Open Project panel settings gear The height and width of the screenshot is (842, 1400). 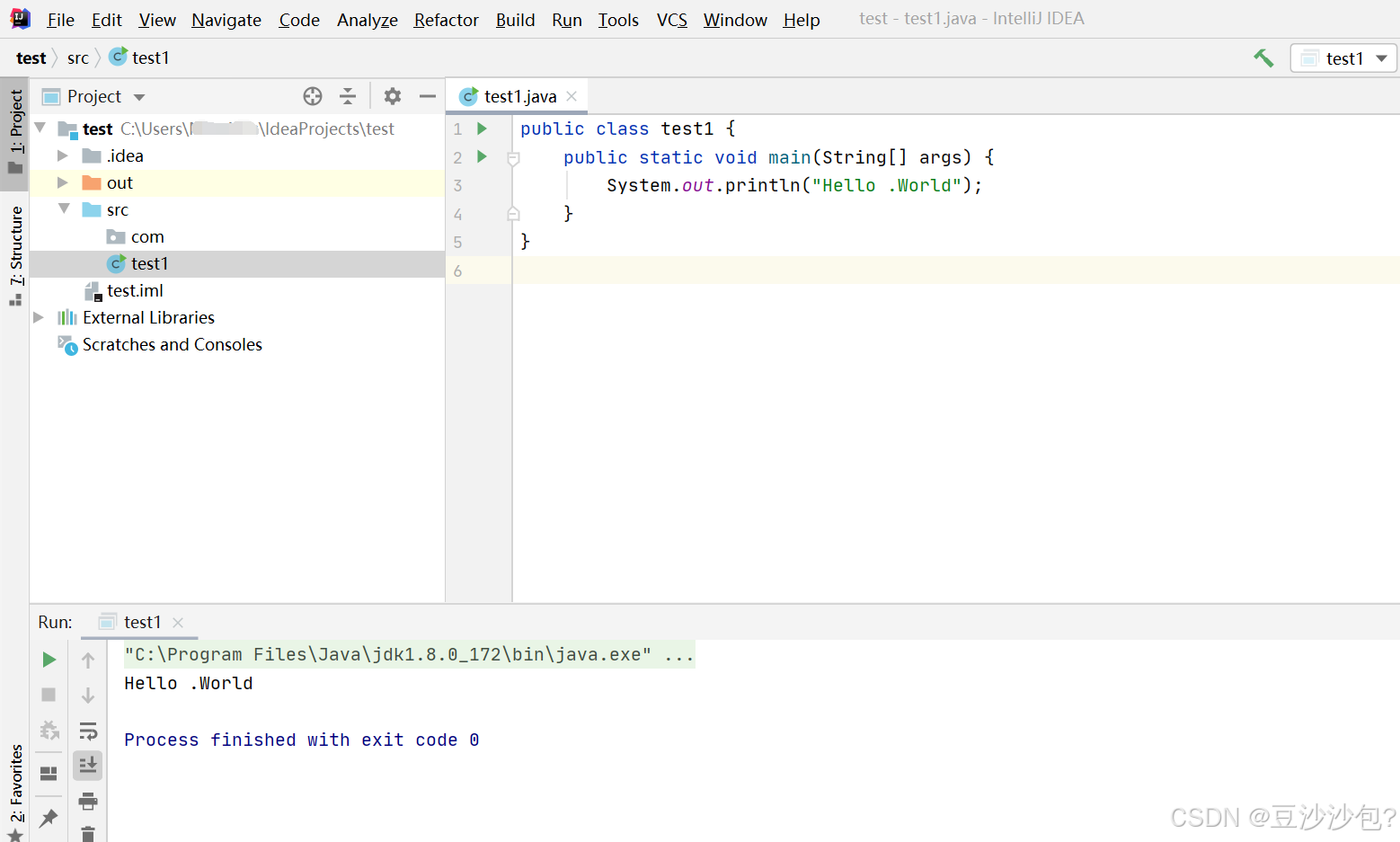tap(393, 96)
